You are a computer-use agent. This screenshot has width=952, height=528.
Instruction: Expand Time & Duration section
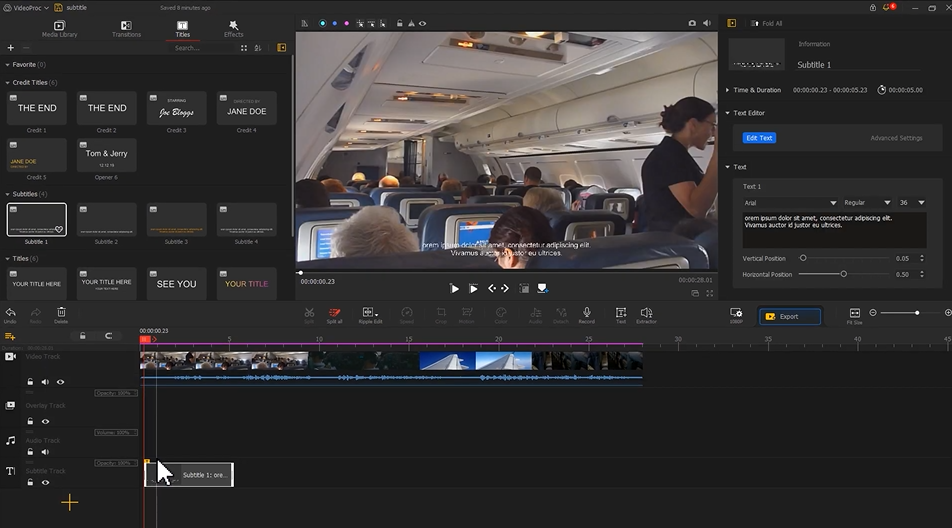(x=727, y=90)
